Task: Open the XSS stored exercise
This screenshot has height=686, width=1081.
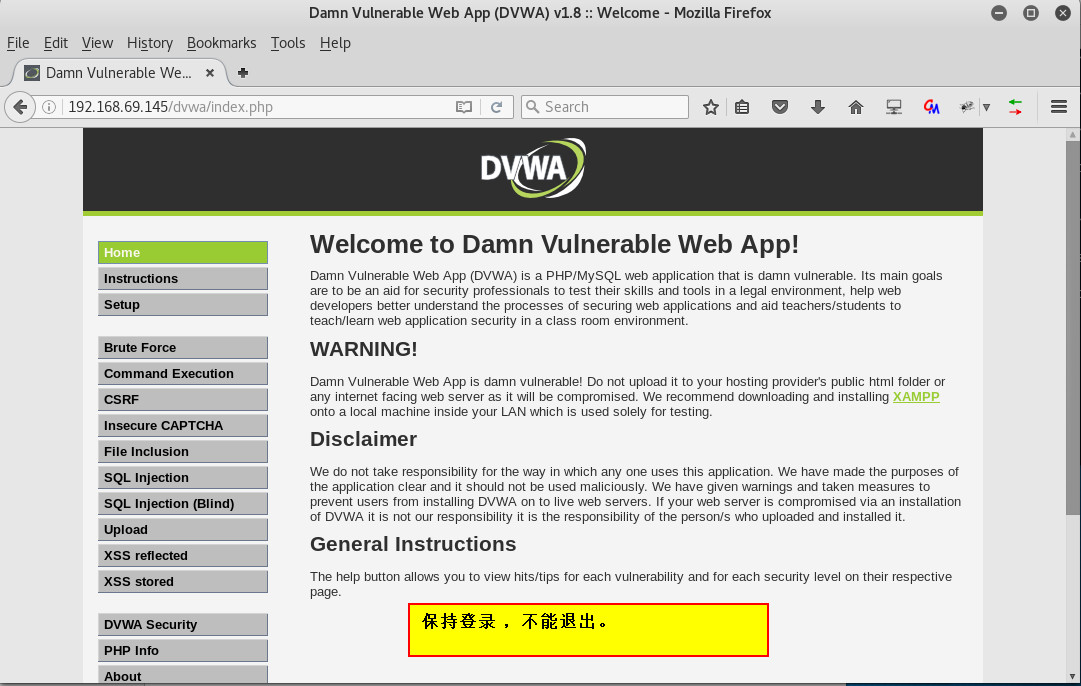Action: click(183, 582)
